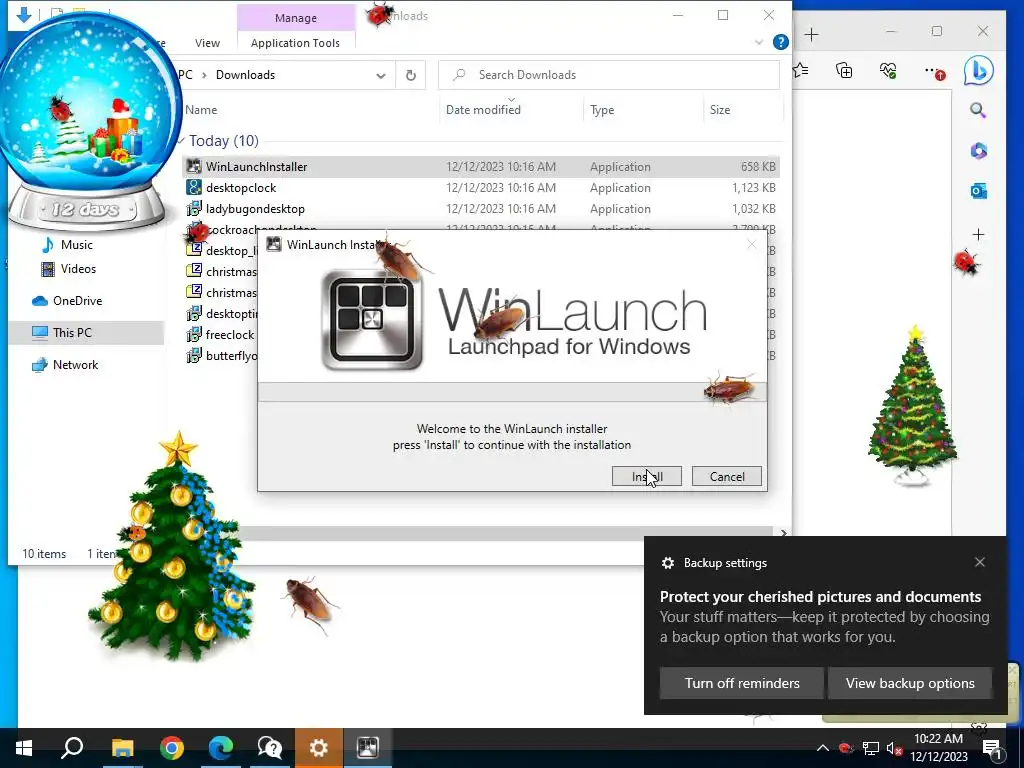This screenshot has height=768, width=1024.
Task: Click the Search Downloads field
Action: 609,75
